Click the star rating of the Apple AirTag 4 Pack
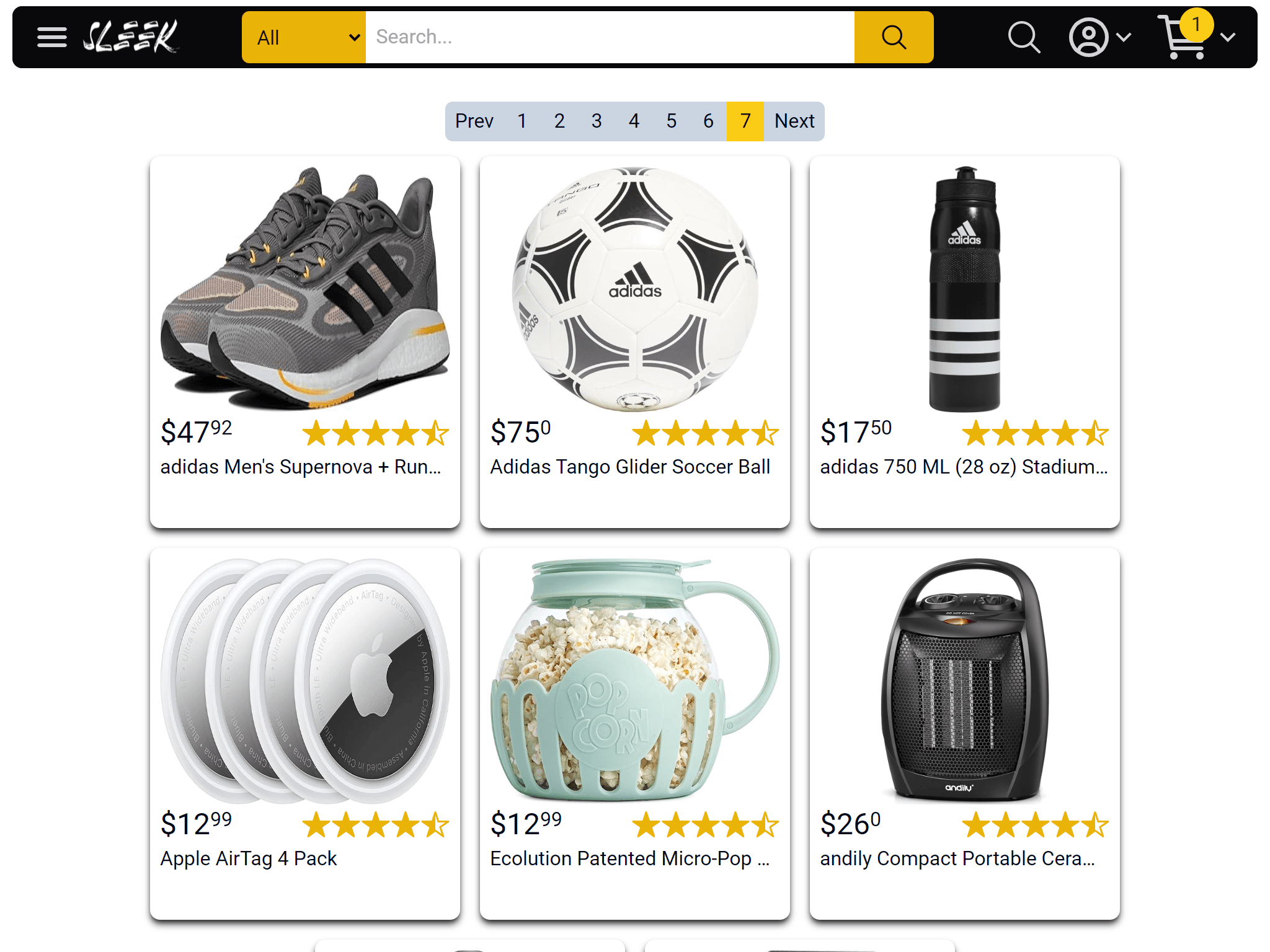The image size is (1270, 952). tap(375, 825)
